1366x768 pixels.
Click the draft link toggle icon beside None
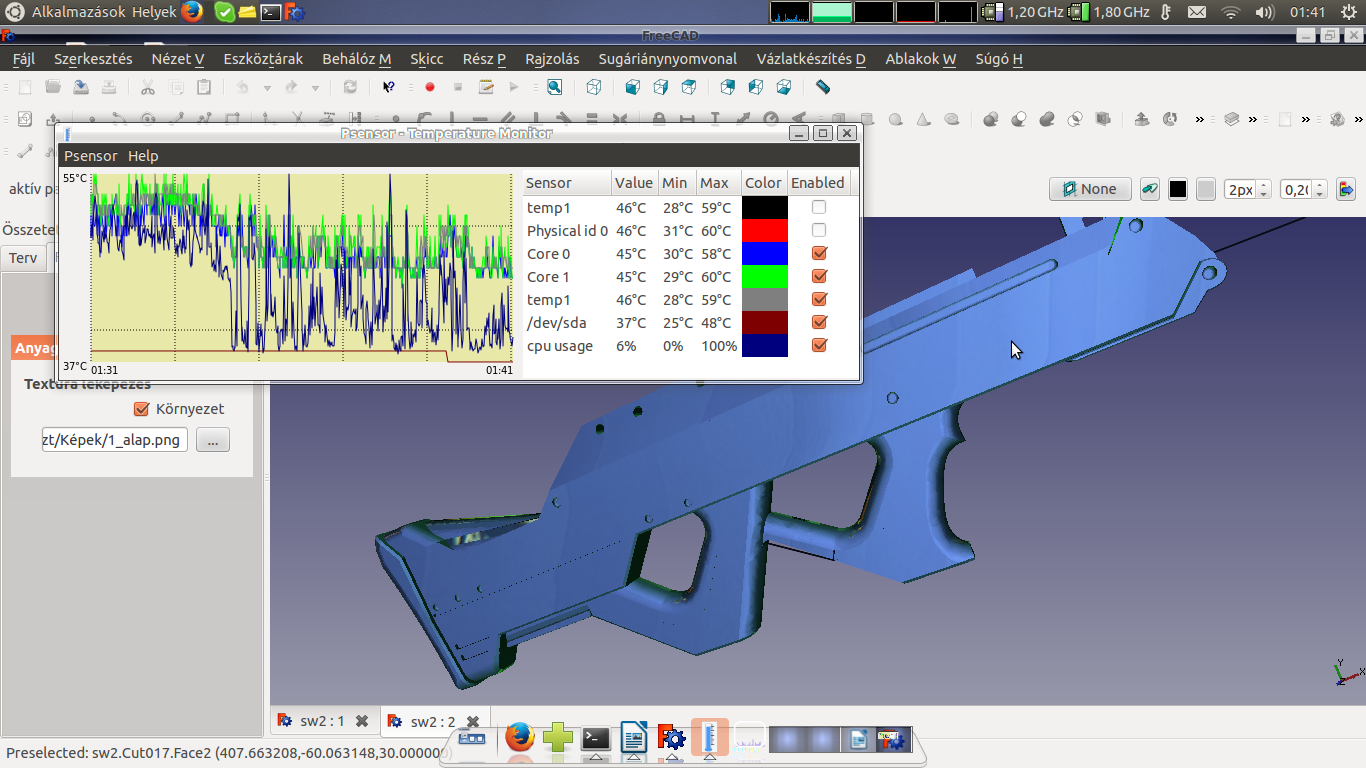pos(1150,189)
